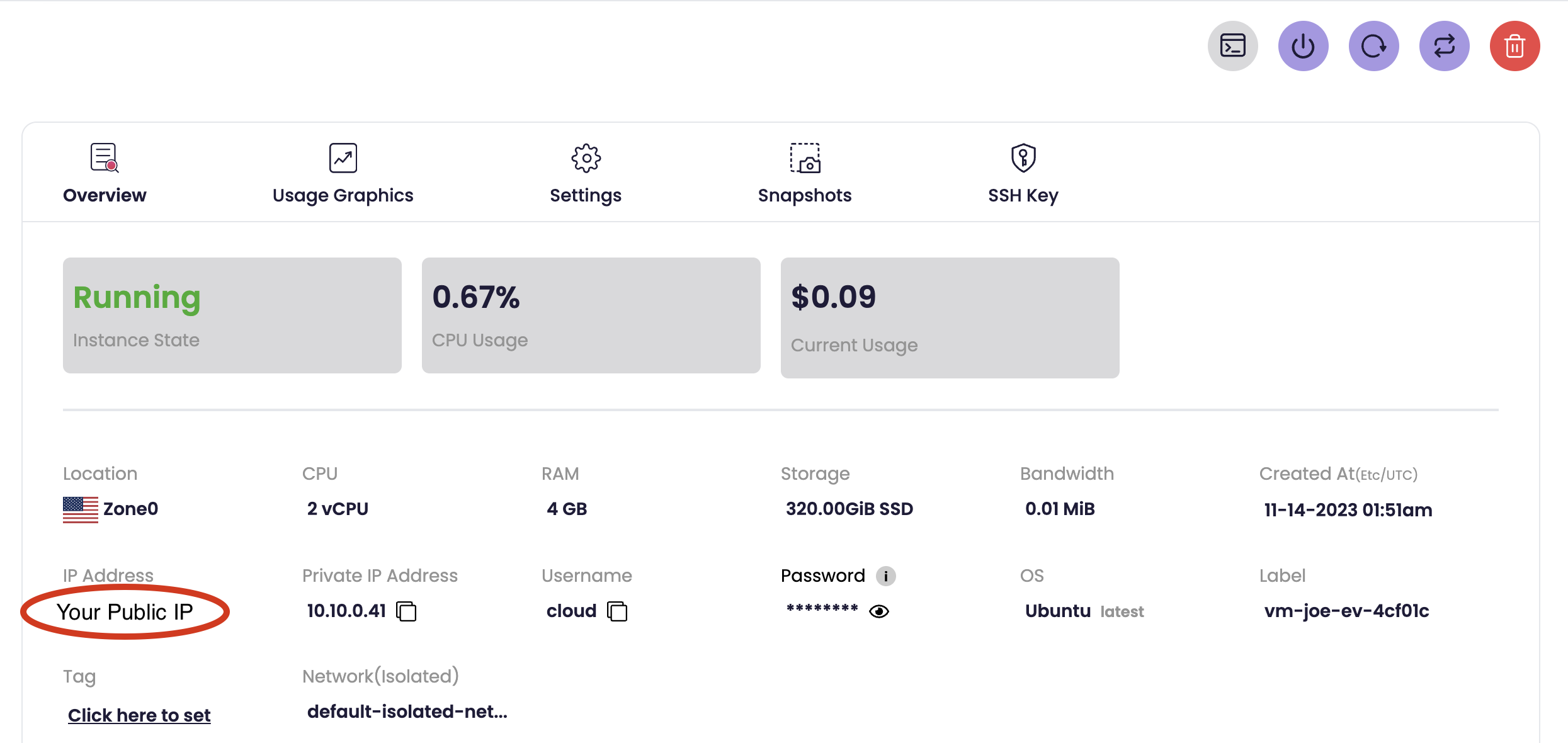Click the default-isolated-net network name

tap(407, 712)
